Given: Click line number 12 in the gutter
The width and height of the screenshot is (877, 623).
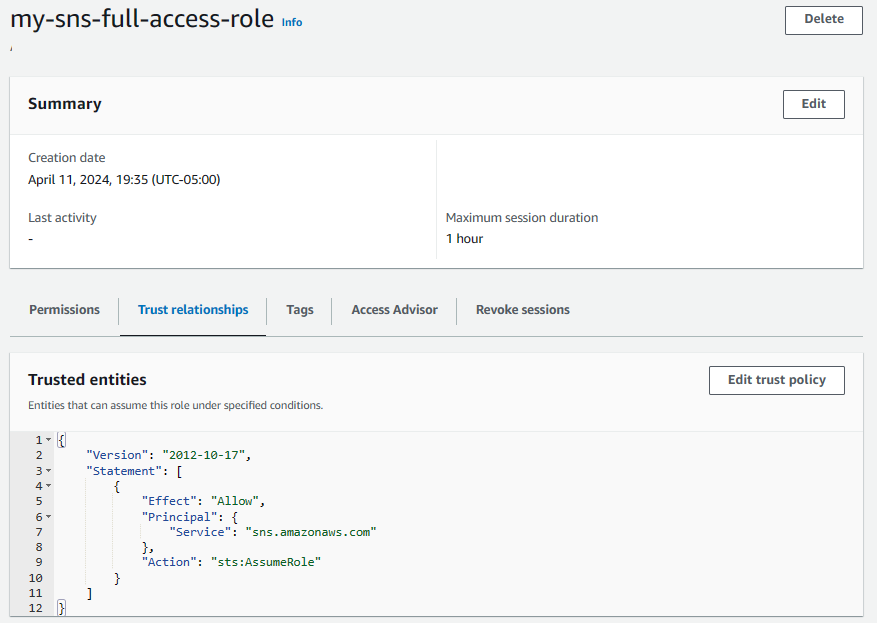Looking at the screenshot, I should [35, 608].
